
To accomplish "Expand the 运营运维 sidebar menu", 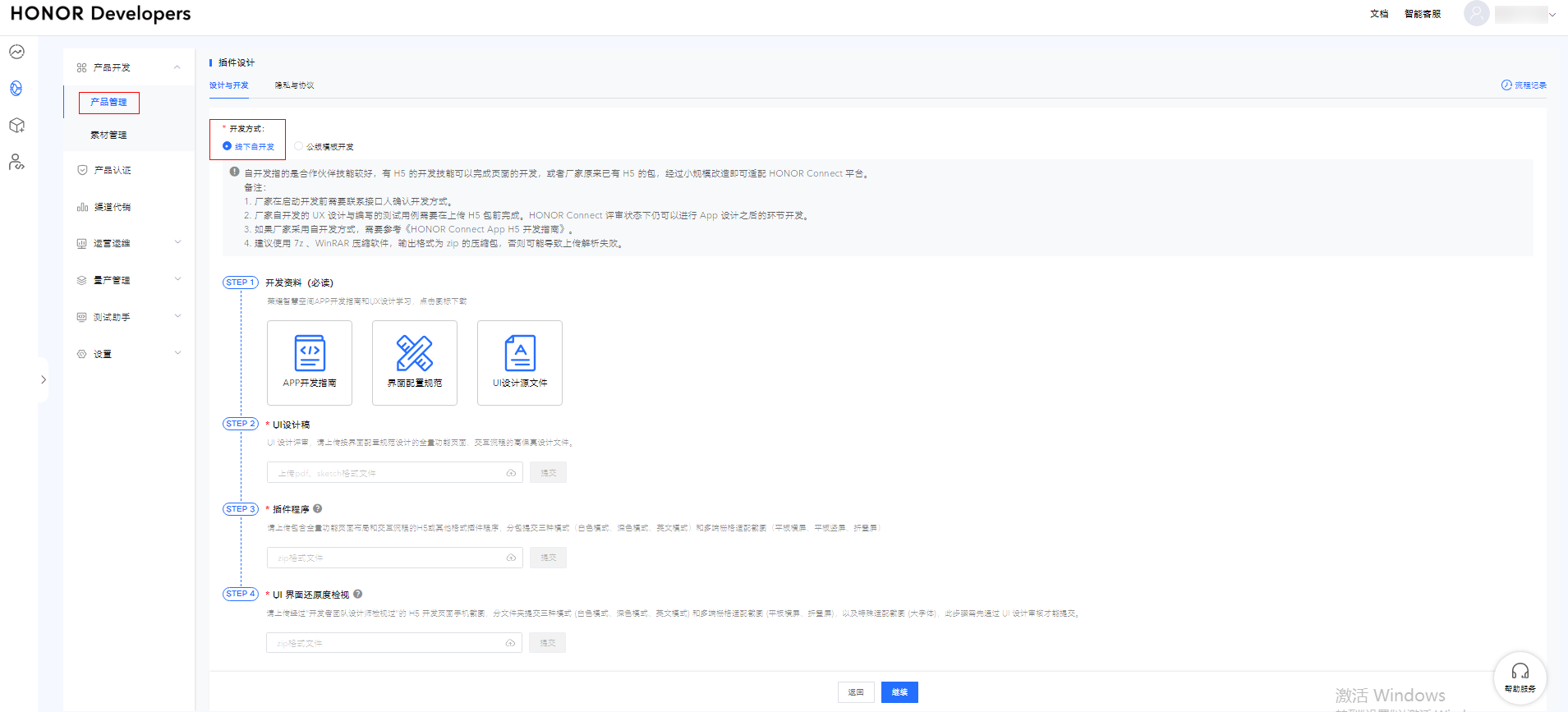I will click(177, 243).
